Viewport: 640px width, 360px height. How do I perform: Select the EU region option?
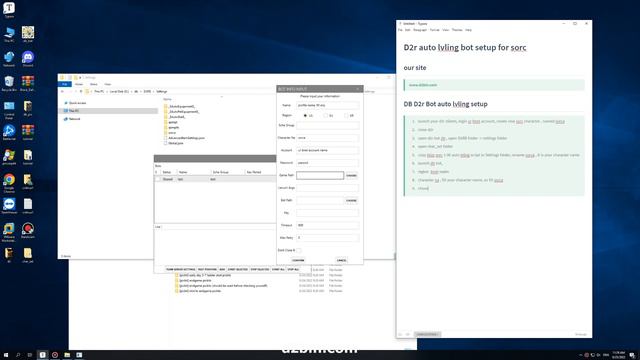click(326, 116)
